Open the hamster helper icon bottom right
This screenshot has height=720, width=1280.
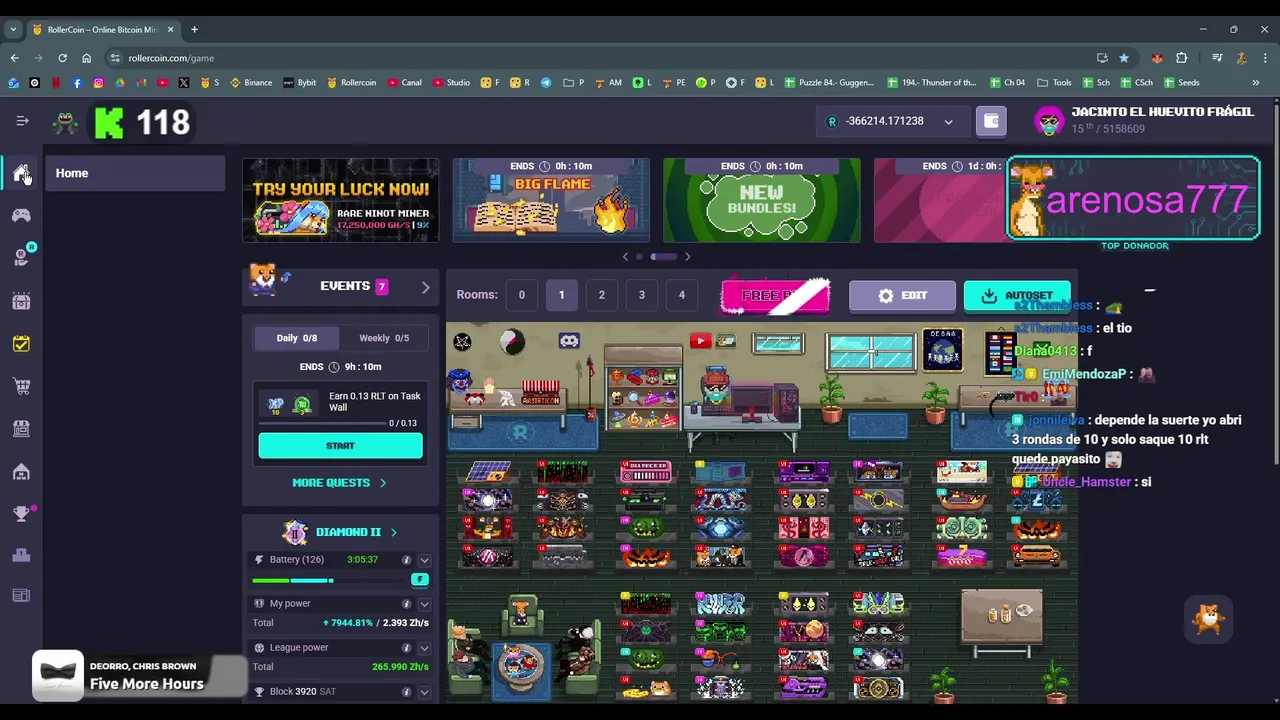click(x=1209, y=619)
